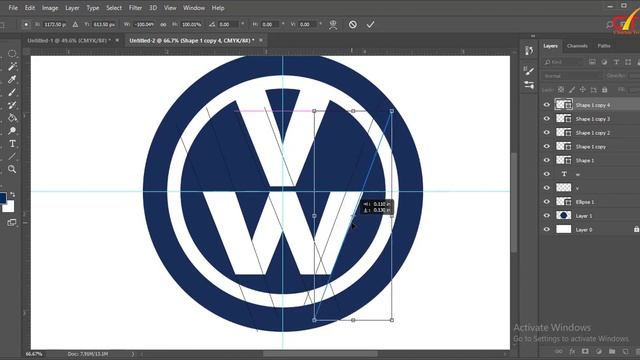Open the Brush Presets panel icon
The width and height of the screenshot is (640, 360).
[x=529, y=85]
